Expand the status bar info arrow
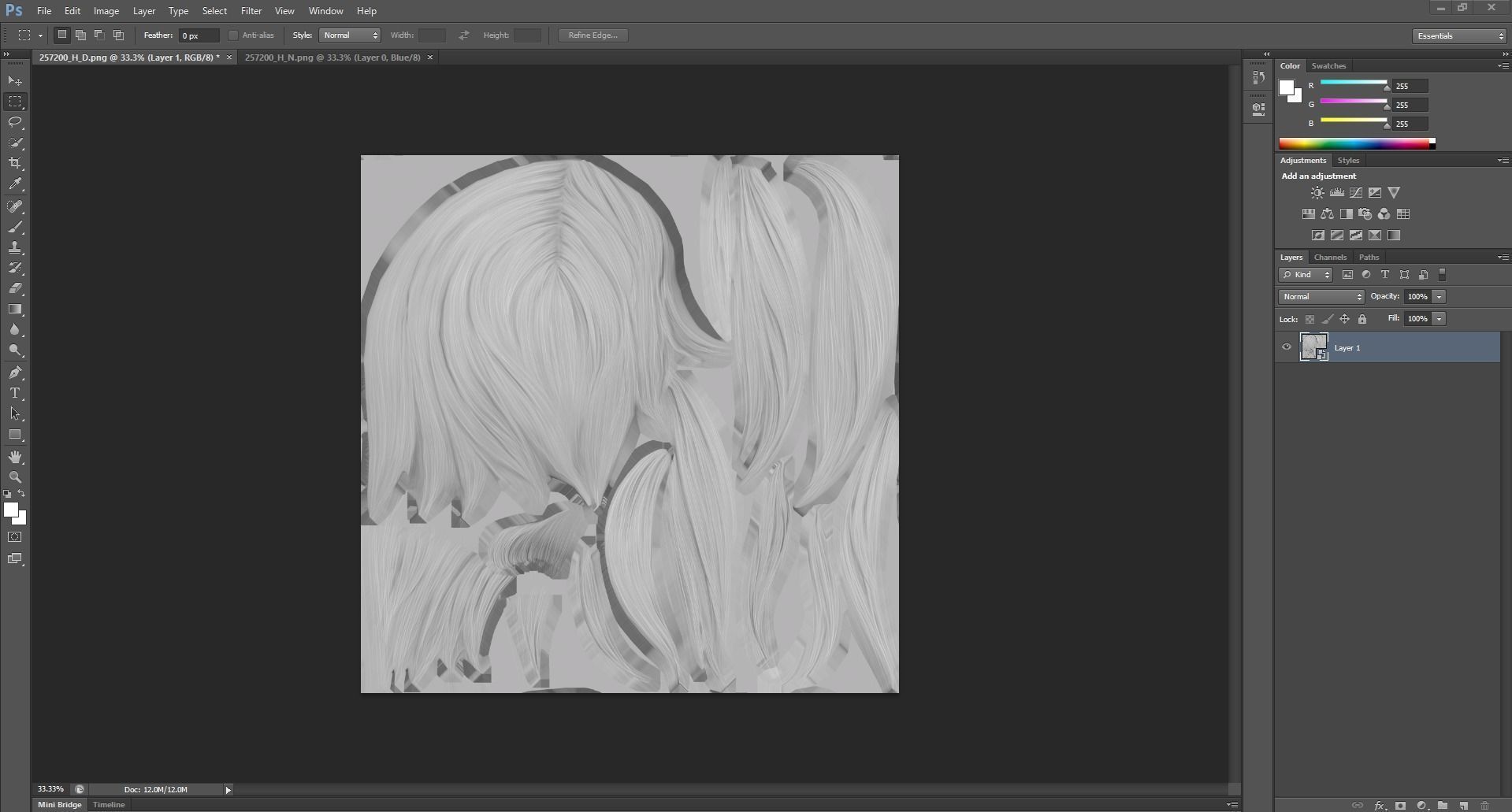This screenshot has width=1512, height=812. [228, 790]
